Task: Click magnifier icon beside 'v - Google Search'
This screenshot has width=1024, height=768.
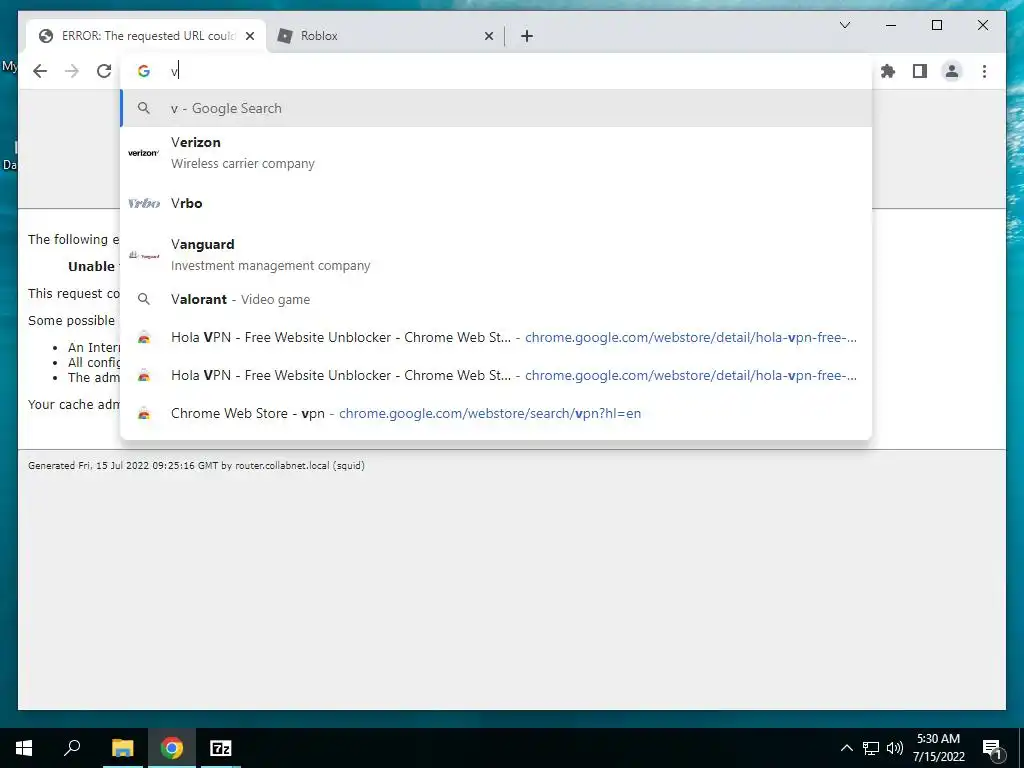Action: [x=144, y=108]
